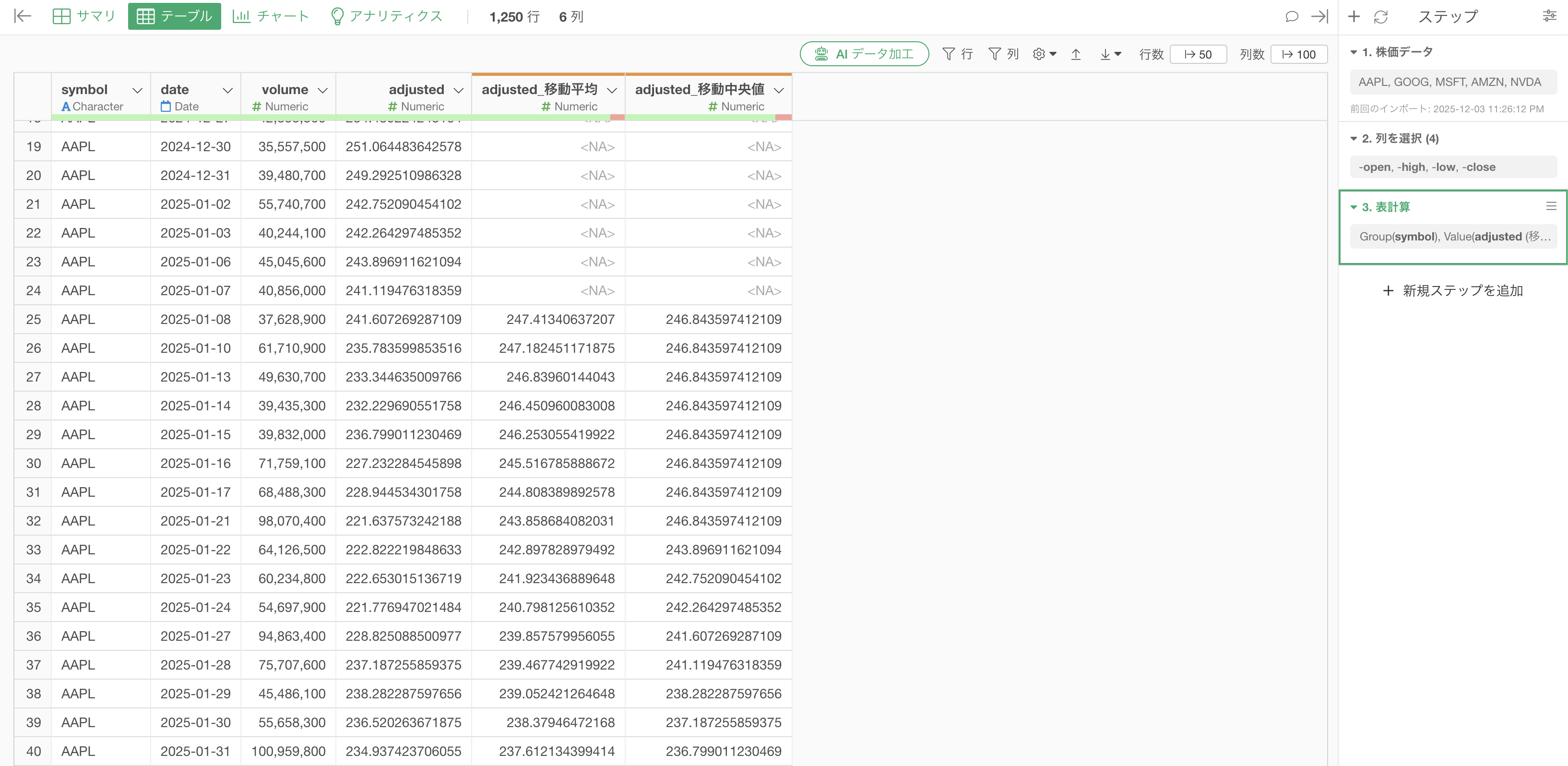Click the AI データ加工 button
Screen dimensions: 1568x766
(864, 54)
